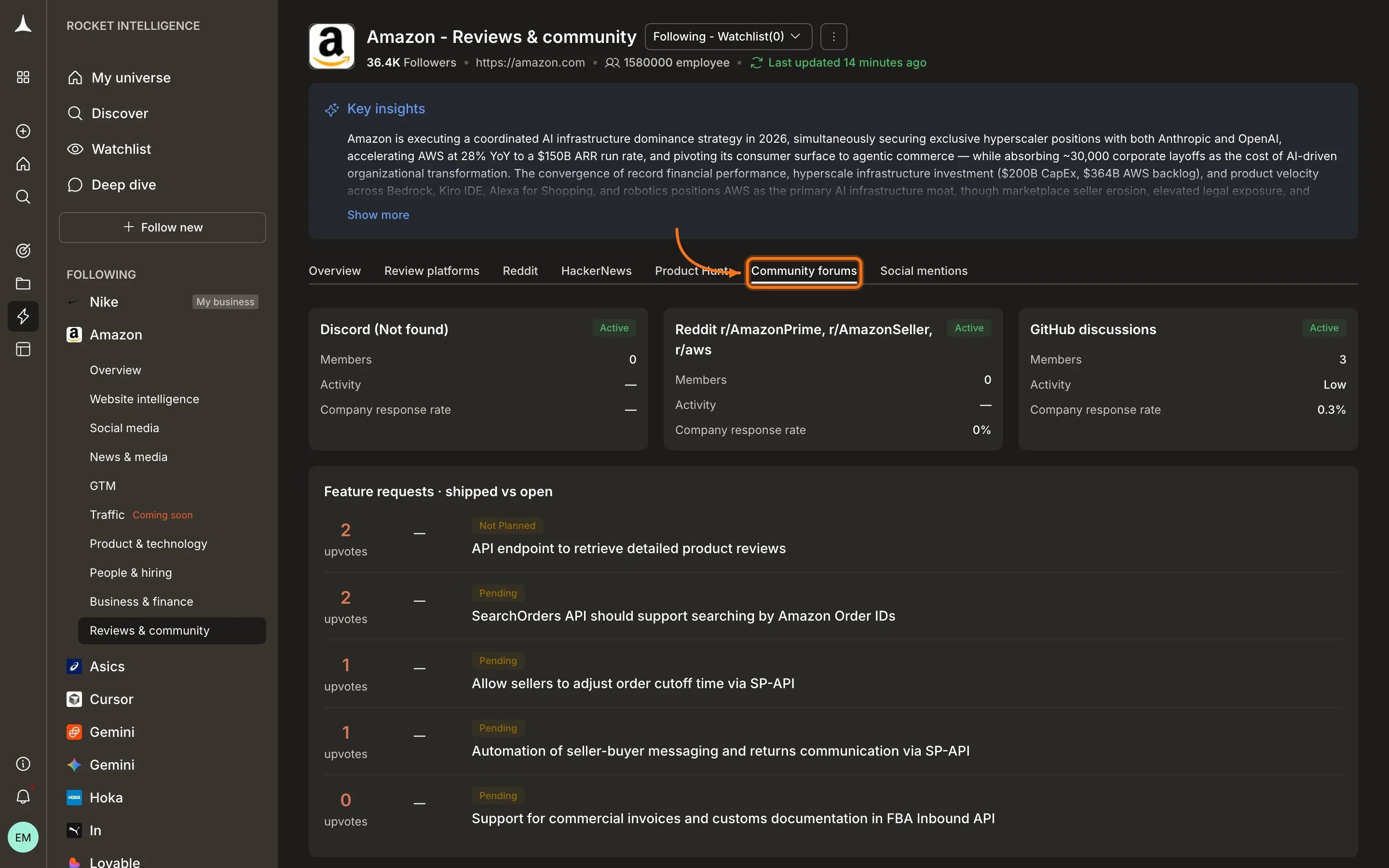Open the SearchOrders API feature request
This screenshot has height=868, width=1389.
click(x=683, y=616)
